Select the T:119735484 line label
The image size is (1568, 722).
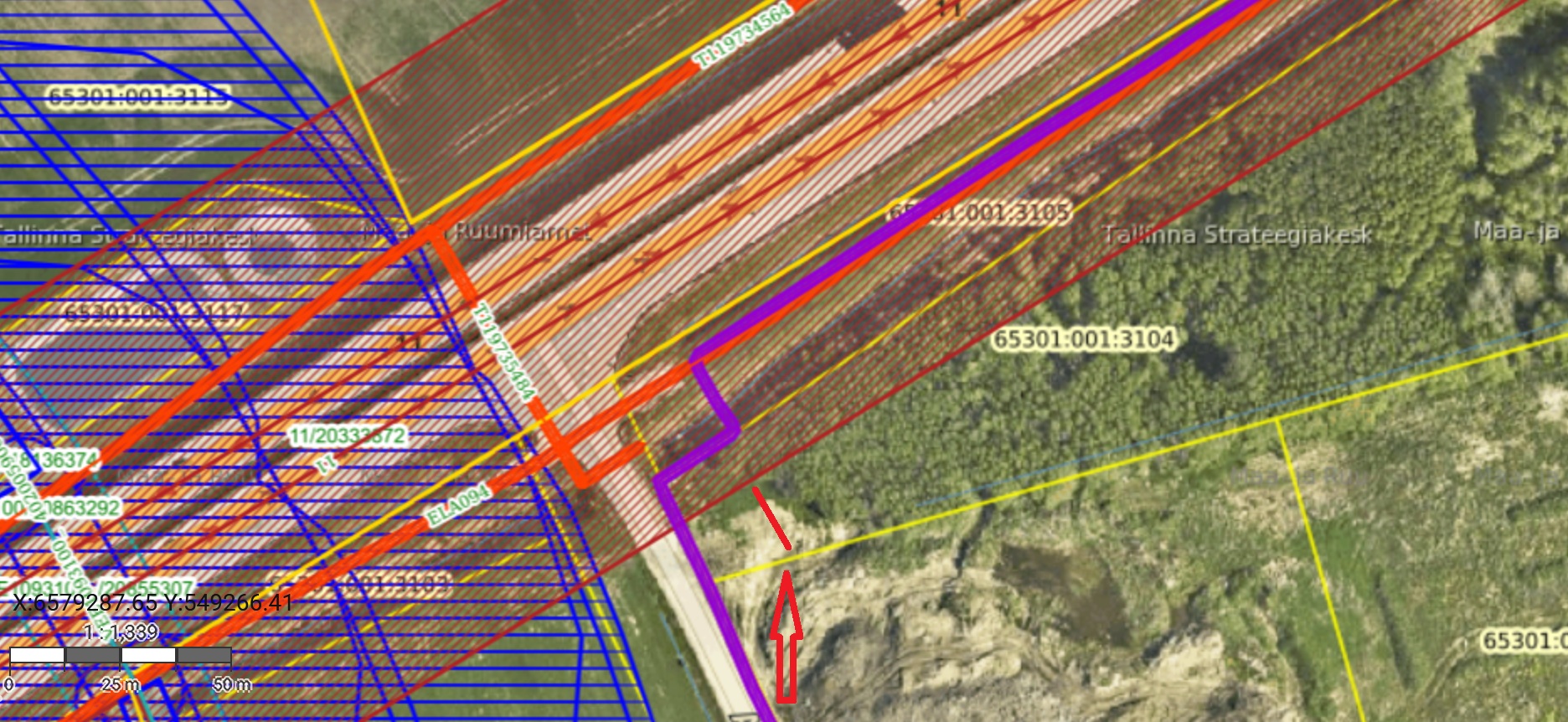point(503,353)
